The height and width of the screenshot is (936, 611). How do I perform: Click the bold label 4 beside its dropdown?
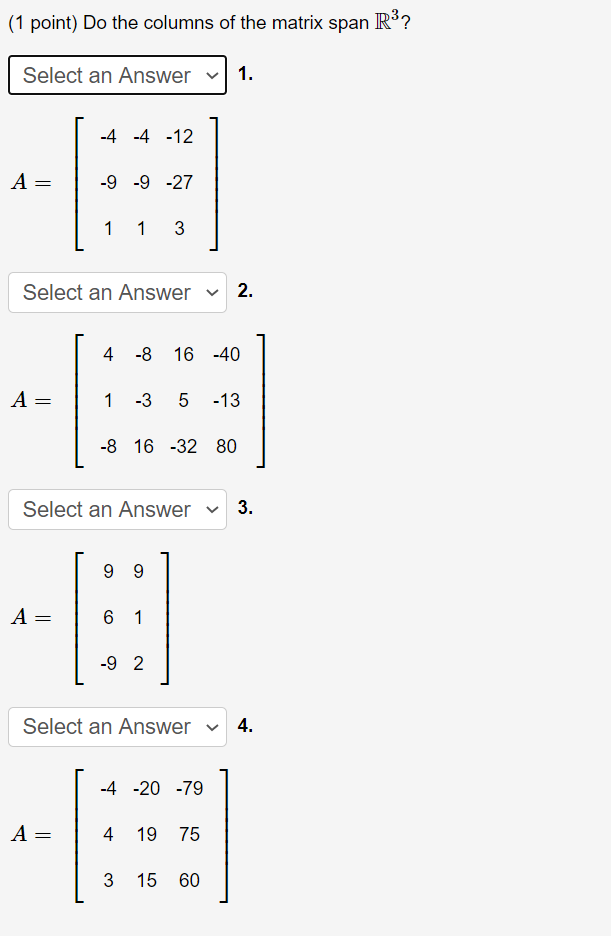click(x=244, y=727)
